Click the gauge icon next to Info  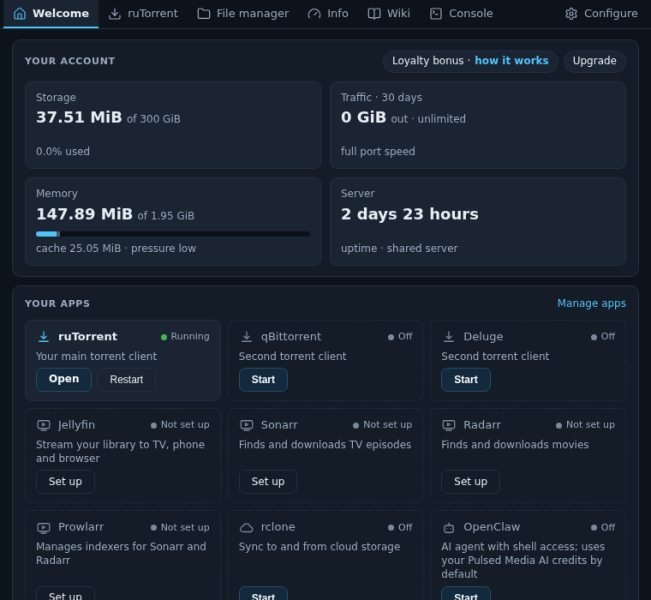tap(314, 14)
